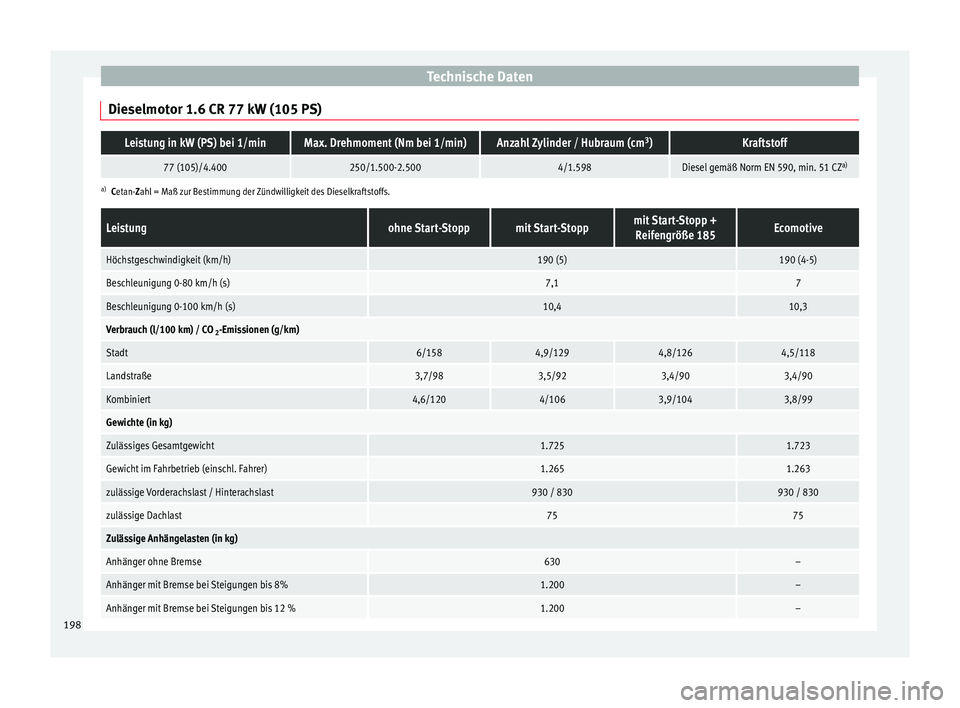
Task: Click the 'ohne Start-Stopp' column header
Action: coord(429,228)
